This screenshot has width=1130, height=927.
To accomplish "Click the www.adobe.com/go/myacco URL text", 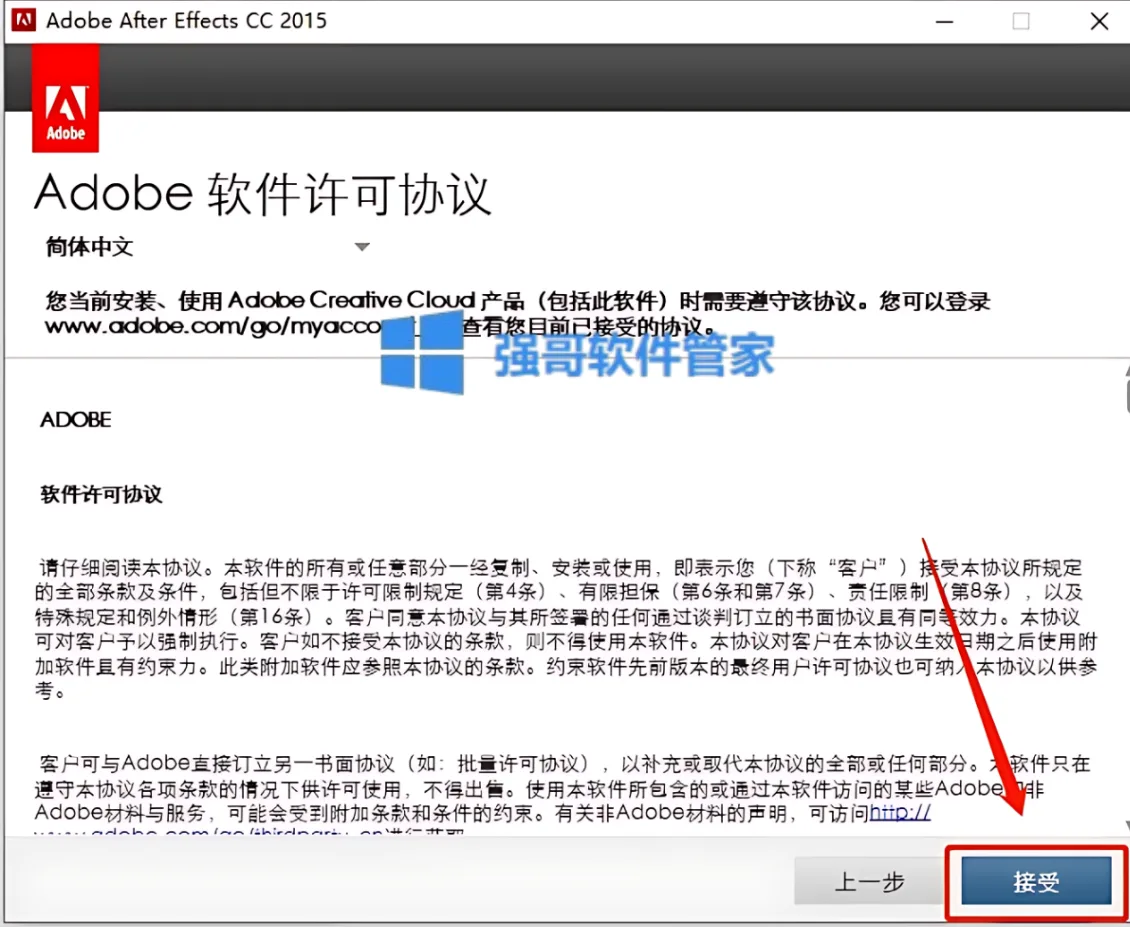I will click(213, 327).
